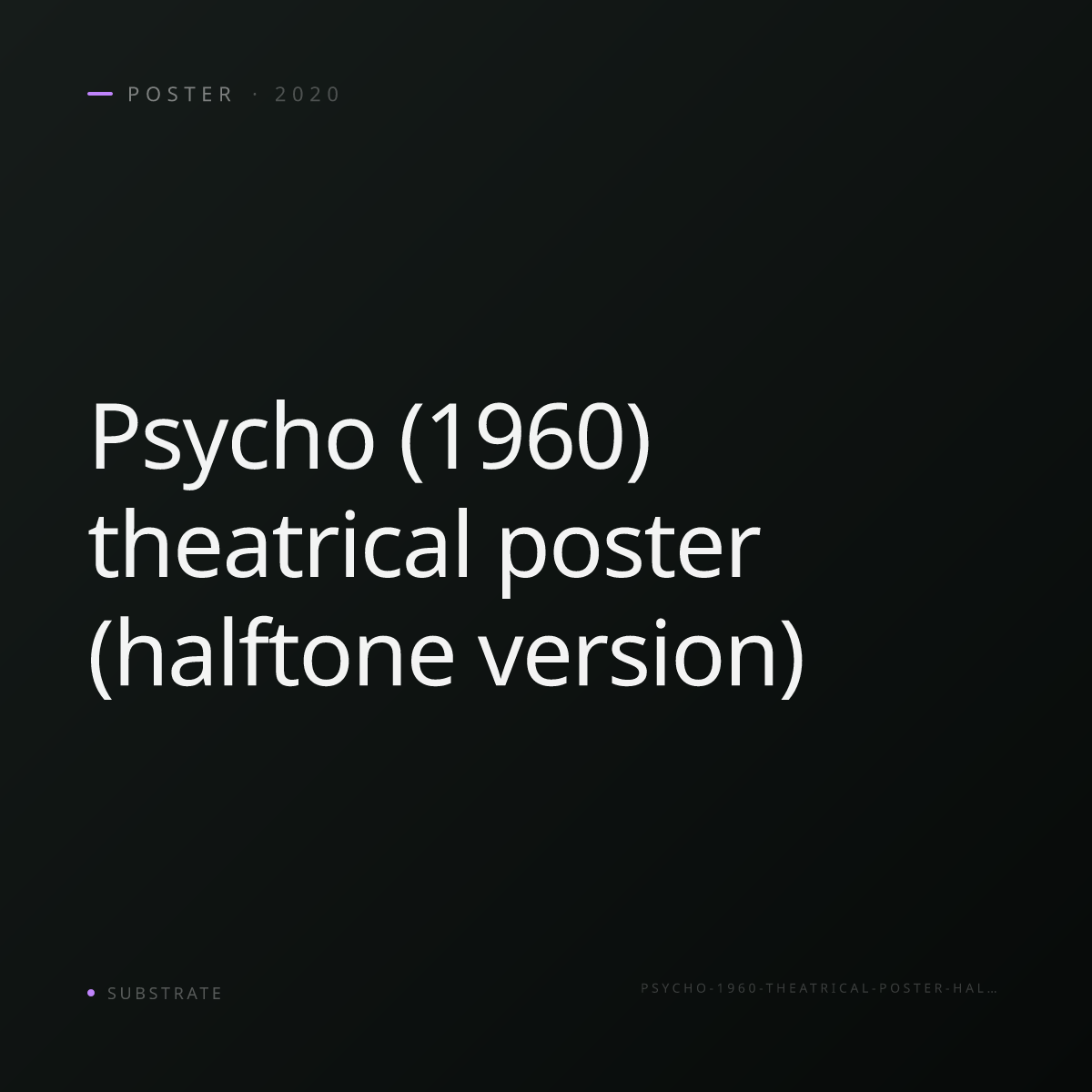Click the SUBSTRATE label

pyautogui.click(x=165, y=994)
